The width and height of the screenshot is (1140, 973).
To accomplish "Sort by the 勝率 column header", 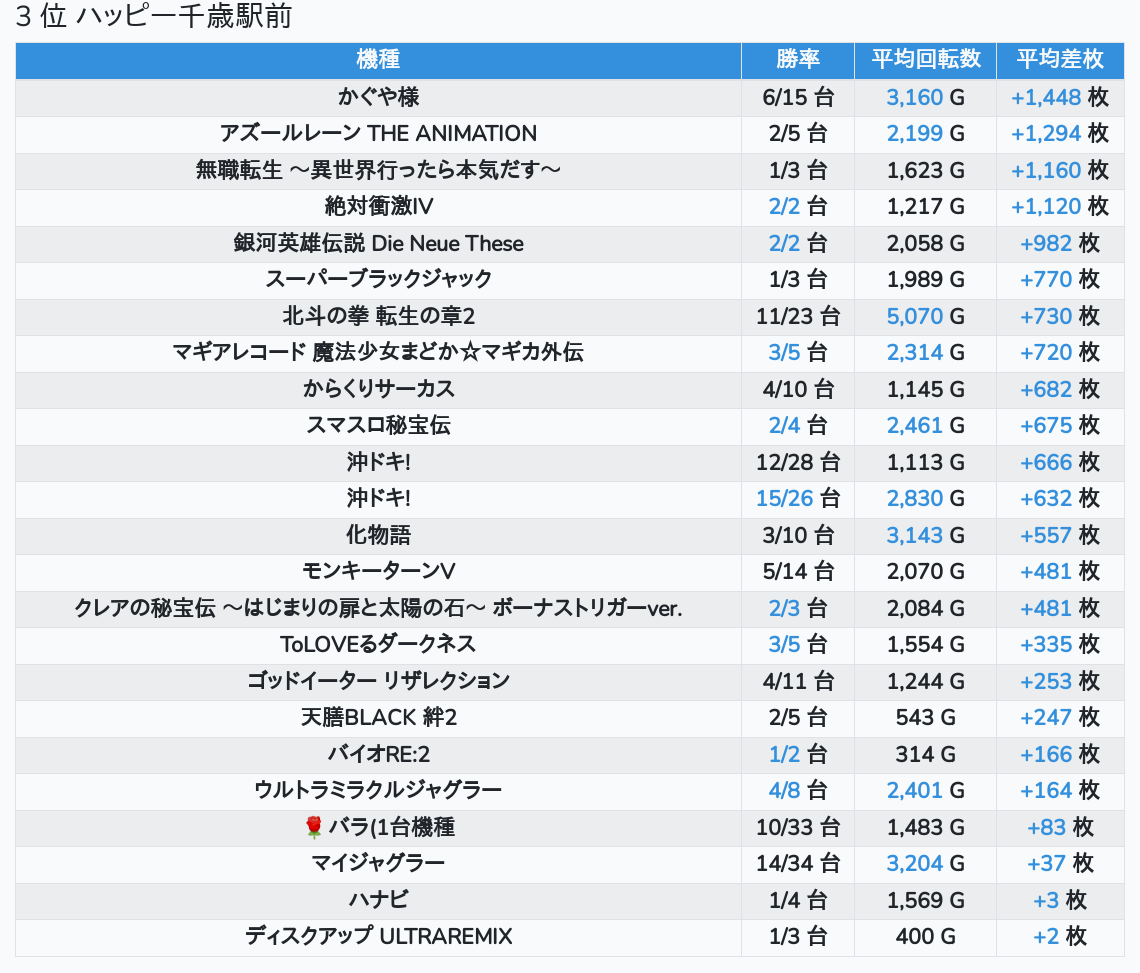I will [797, 60].
